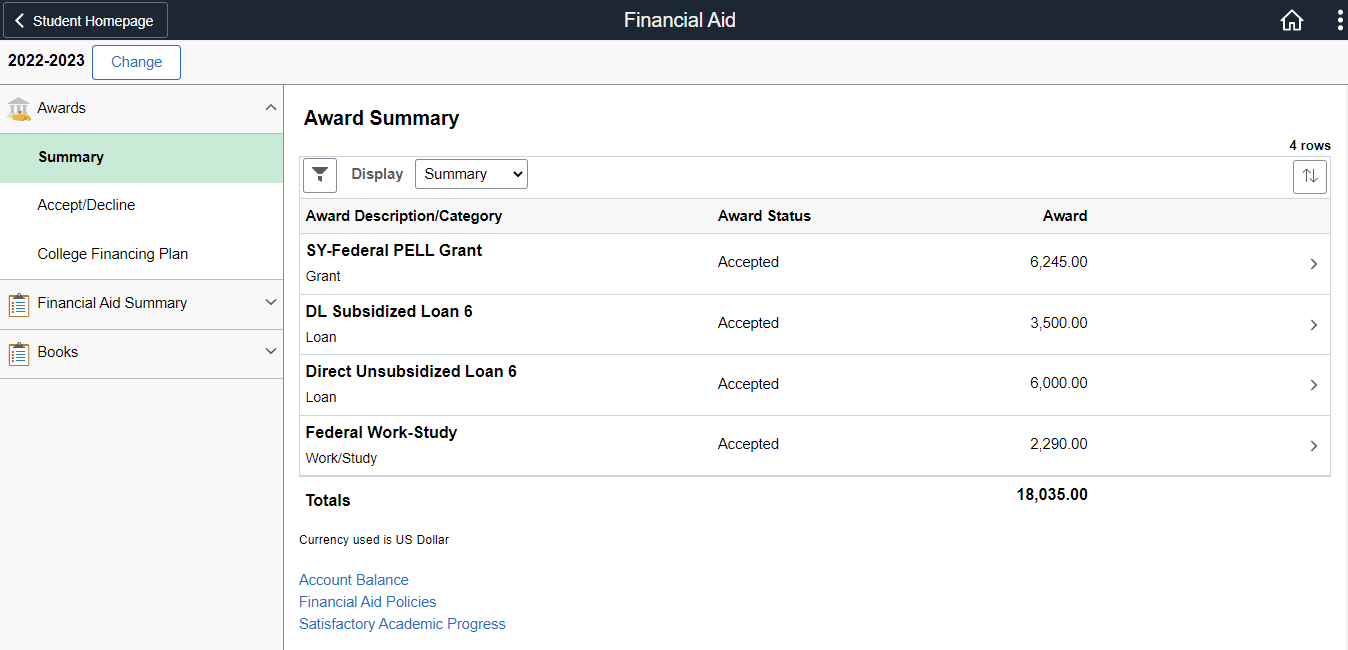Screen dimensions: 1348x650
Task: Select the Books navigation heading
Action: pos(58,352)
